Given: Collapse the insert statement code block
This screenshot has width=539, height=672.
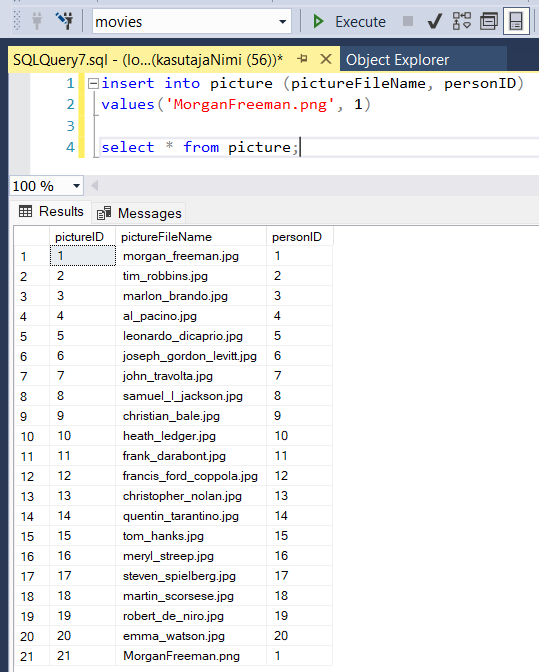Looking at the screenshot, I should [x=93, y=83].
